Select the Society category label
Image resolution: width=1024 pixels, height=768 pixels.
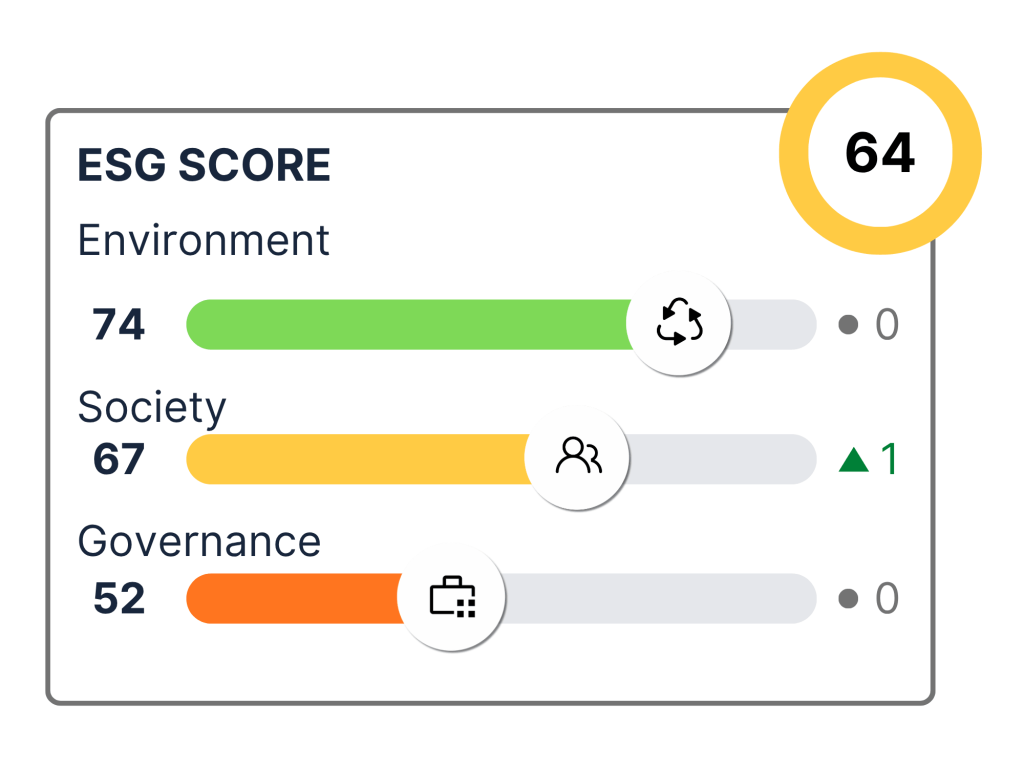click(152, 408)
